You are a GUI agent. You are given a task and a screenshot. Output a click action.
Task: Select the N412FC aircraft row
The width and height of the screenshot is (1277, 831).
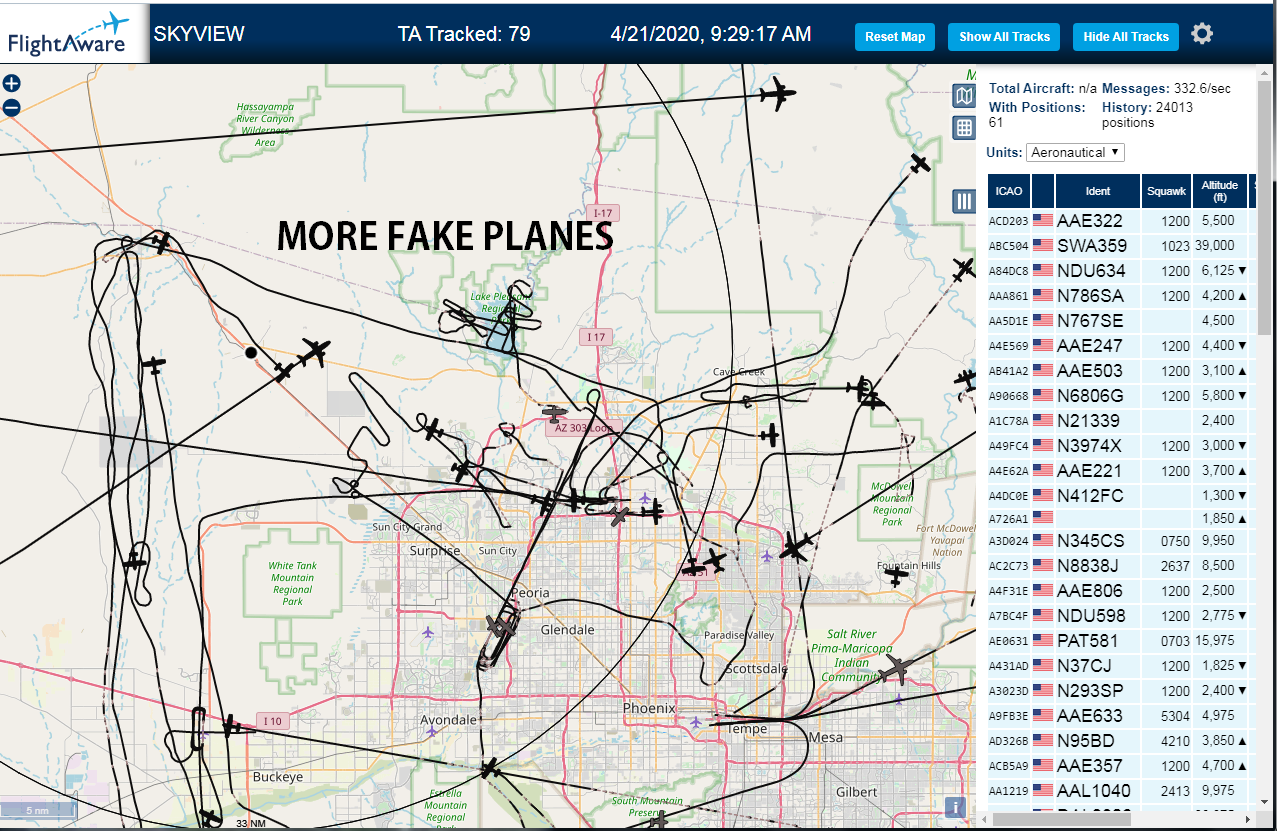click(1121, 496)
